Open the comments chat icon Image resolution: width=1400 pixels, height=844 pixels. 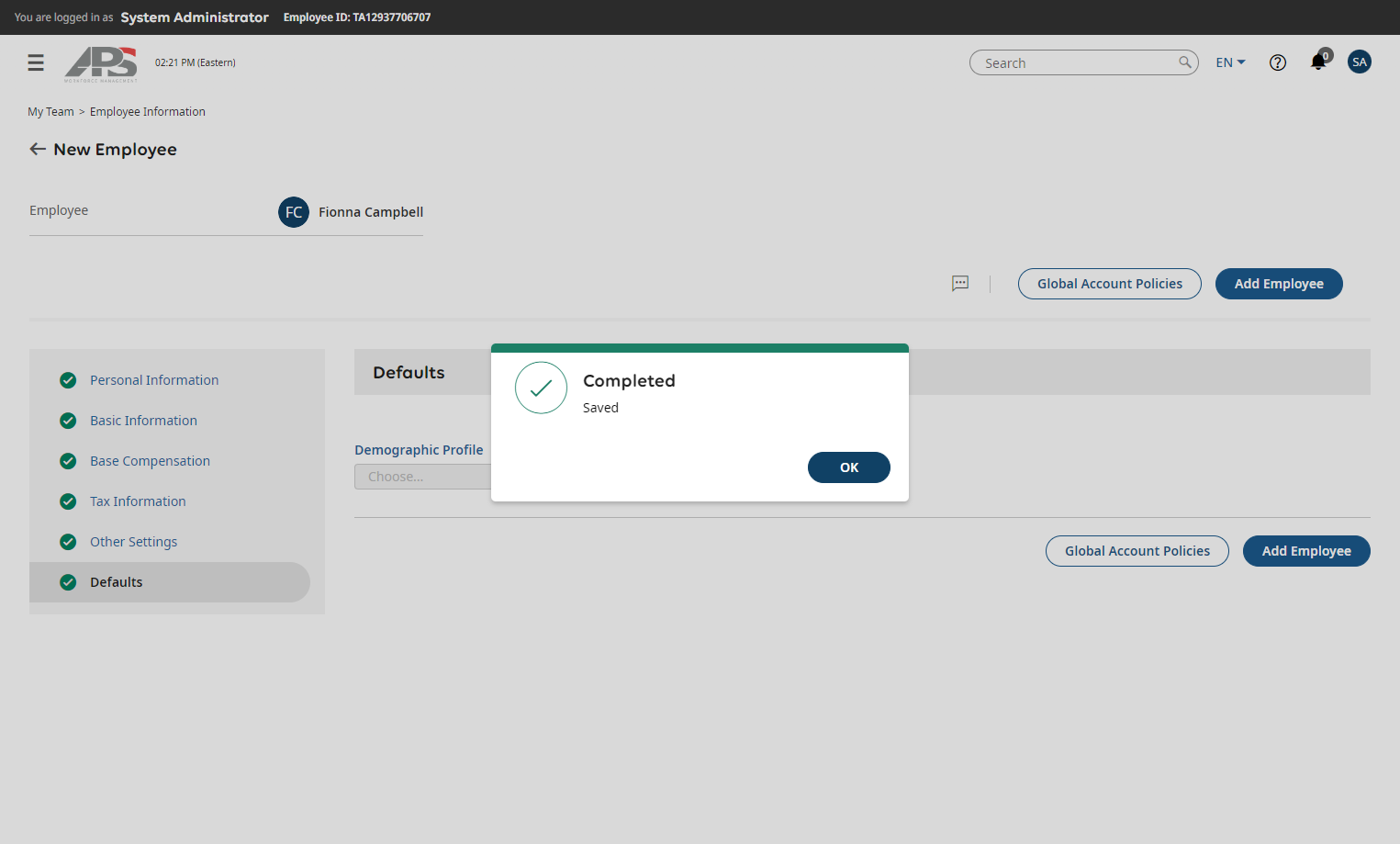coord(960,283)
